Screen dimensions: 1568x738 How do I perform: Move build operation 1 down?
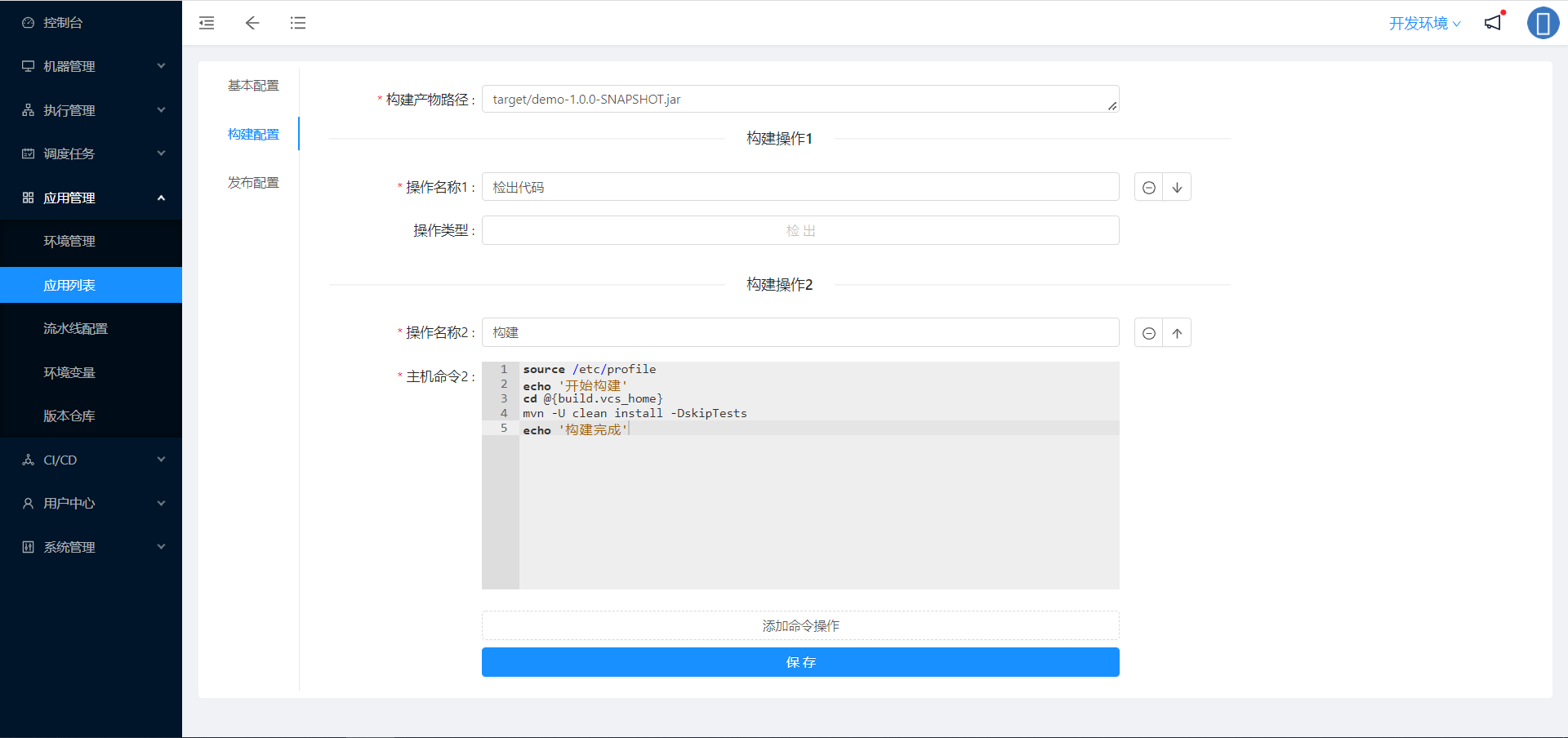pyautogui.click(x=1177, y=187)
